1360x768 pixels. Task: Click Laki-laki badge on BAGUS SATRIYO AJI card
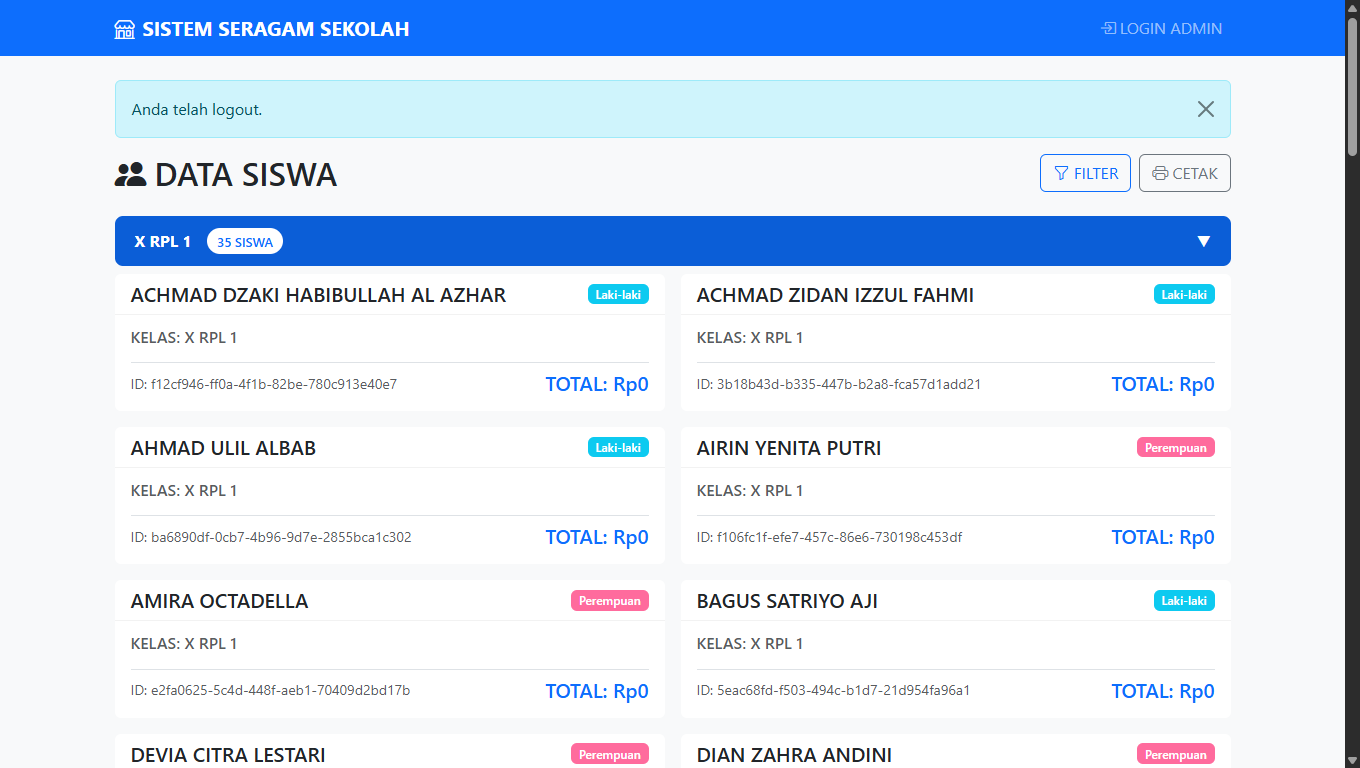tap(1184, 600)
